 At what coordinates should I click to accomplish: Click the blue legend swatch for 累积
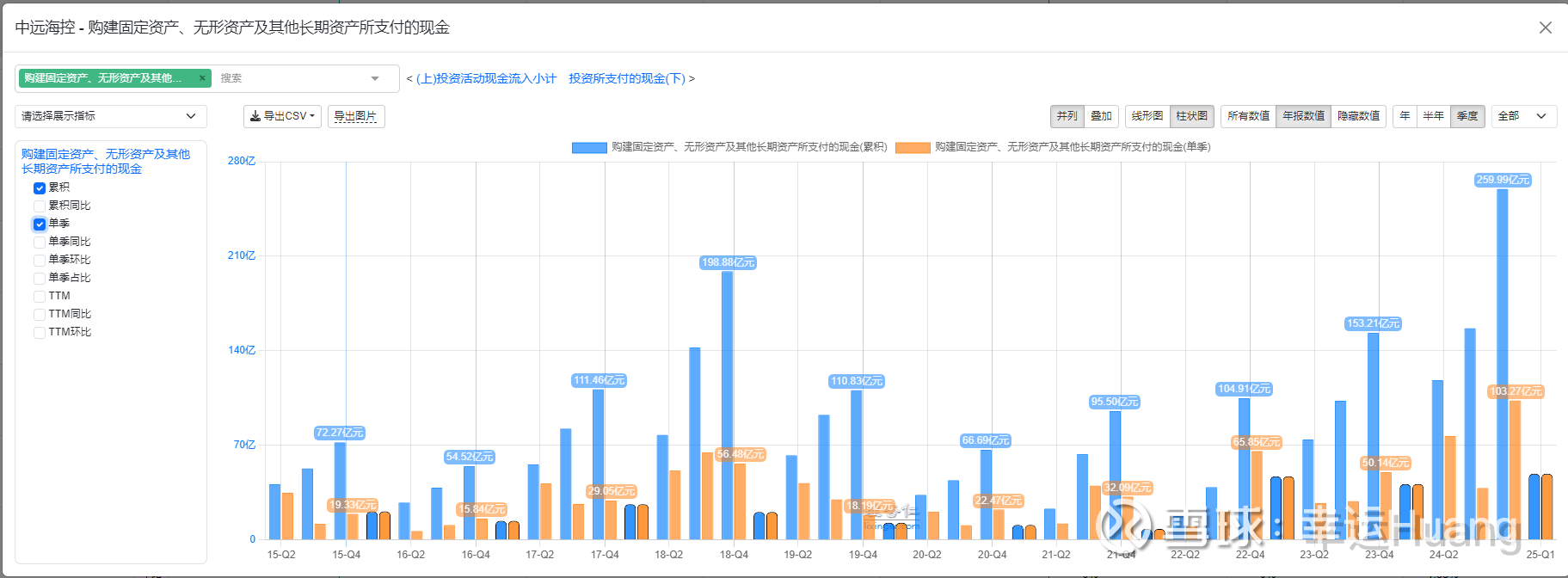[589, 147]
